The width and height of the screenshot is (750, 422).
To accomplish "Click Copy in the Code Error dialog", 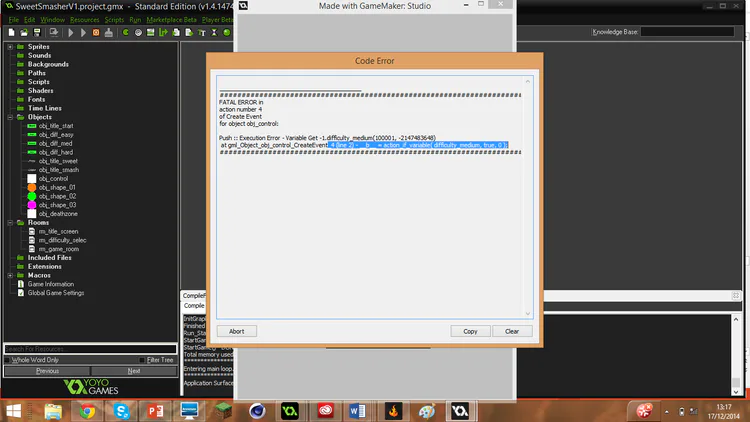I will (470, 331).
